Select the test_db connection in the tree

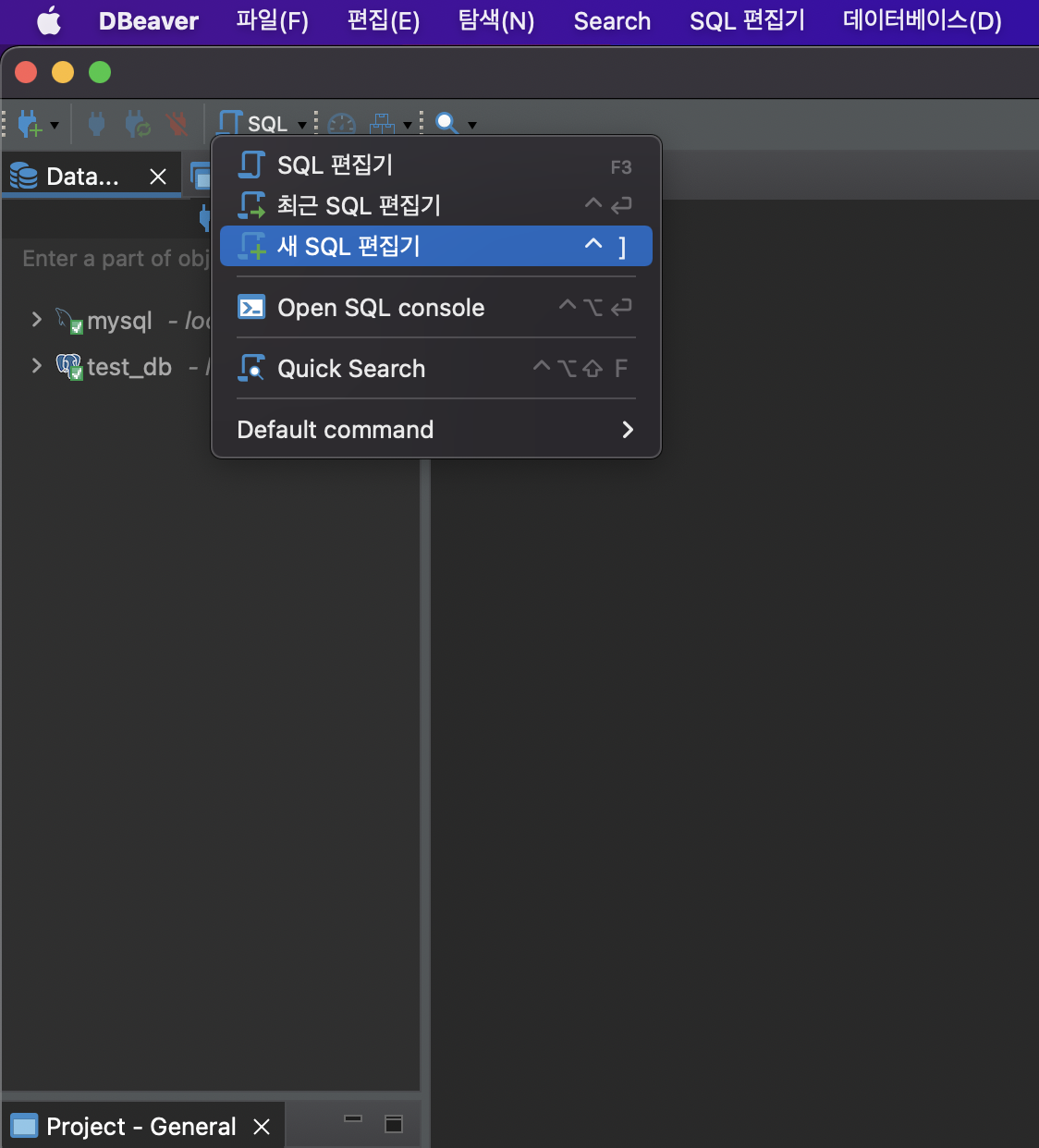[129, 367]
